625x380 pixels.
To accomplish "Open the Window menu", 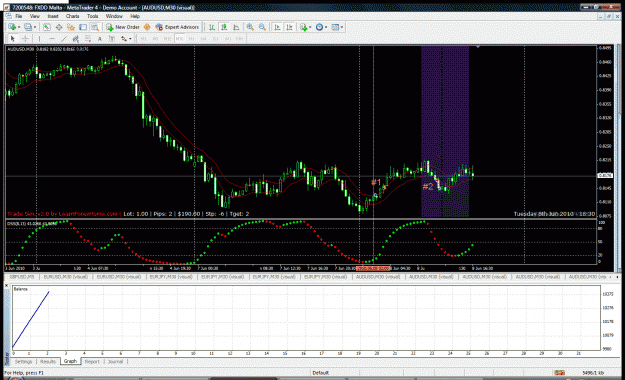I will [114, 16].
